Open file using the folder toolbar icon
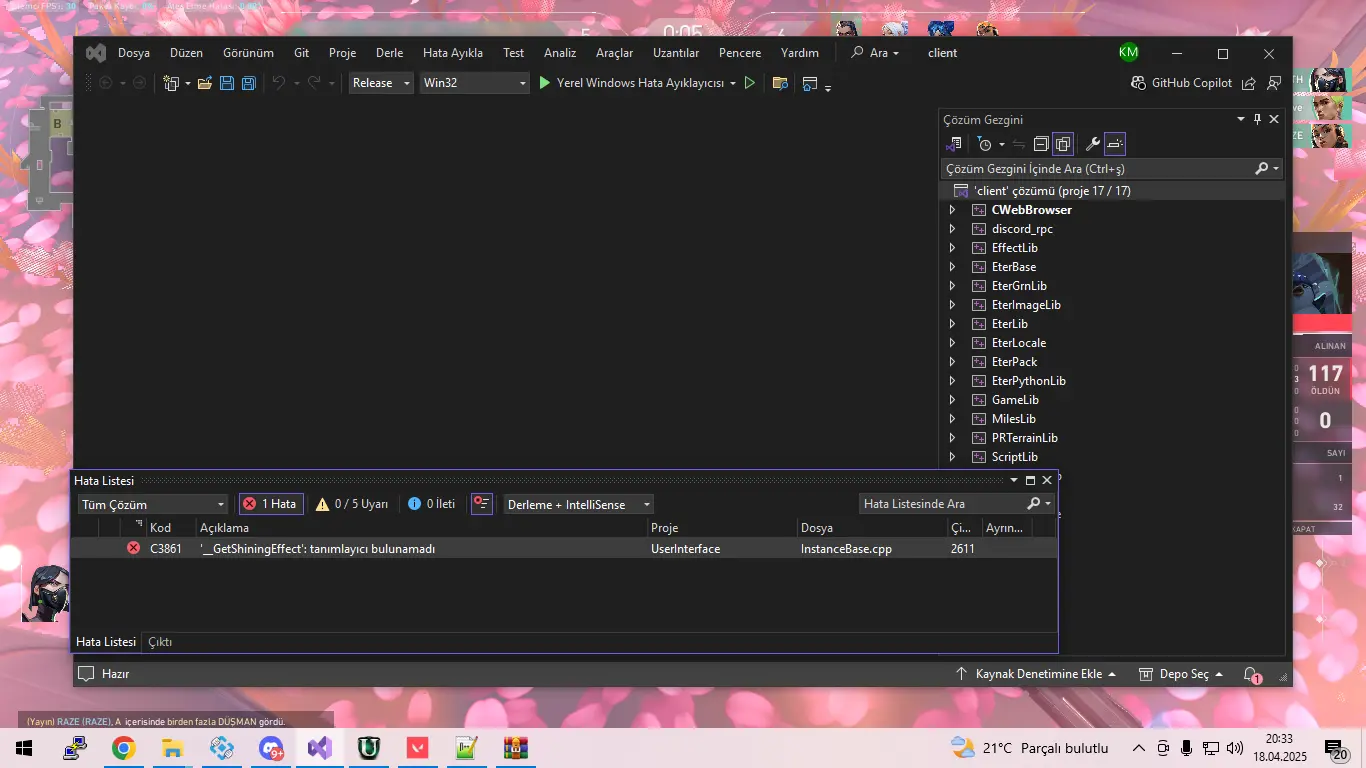Viewport: 1366px width, 768px height. tap(205, 83)
